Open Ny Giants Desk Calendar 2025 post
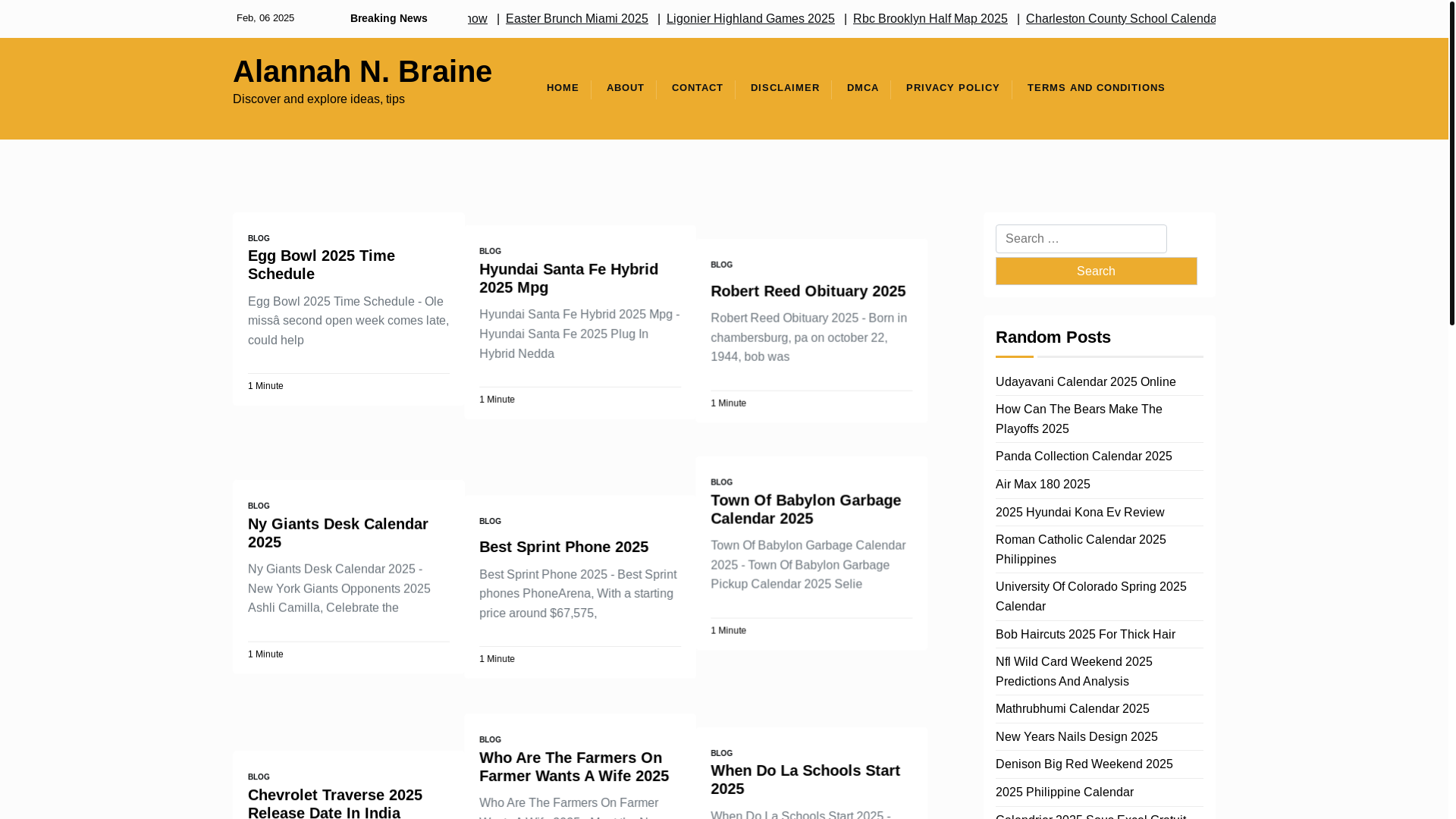Image resolution: width=1456 pixels, height=819 pixels. (337, 533)
